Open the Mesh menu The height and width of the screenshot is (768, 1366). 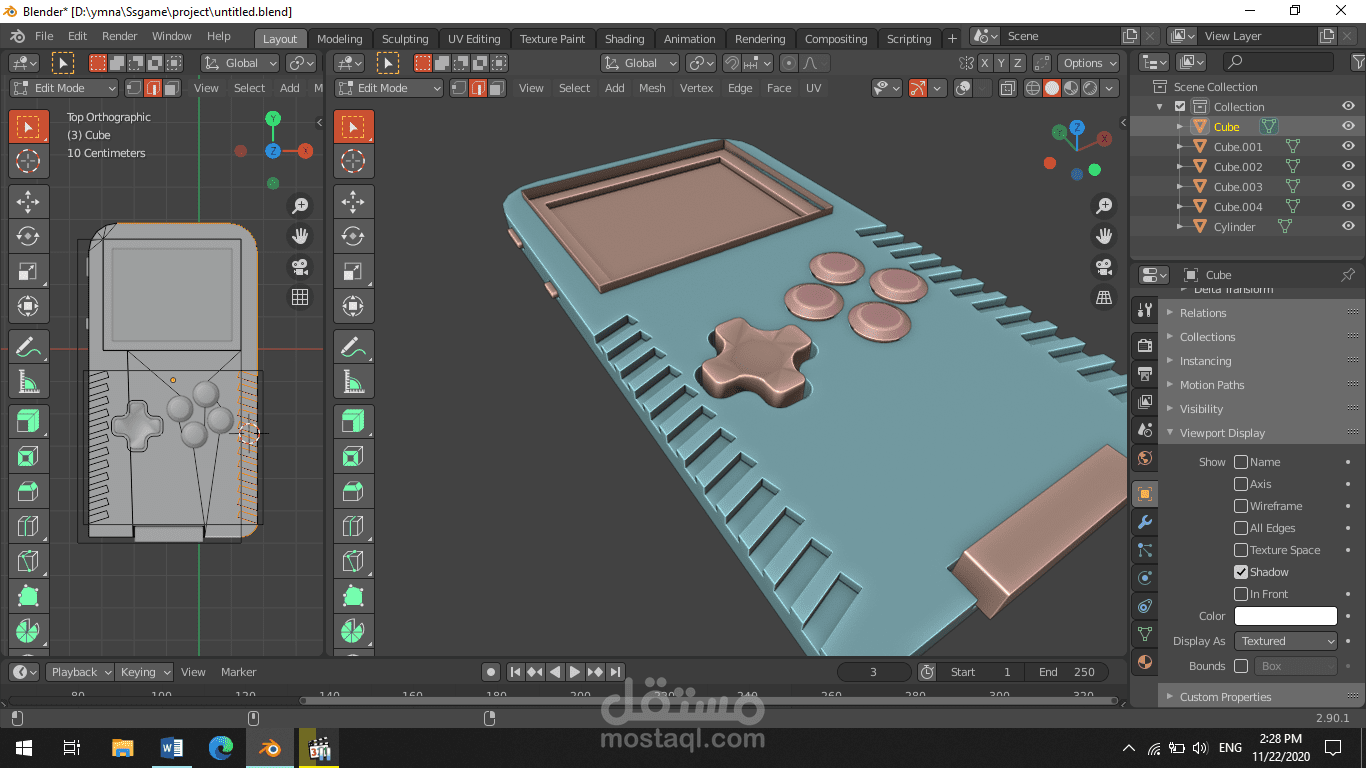tap(652, 88)
